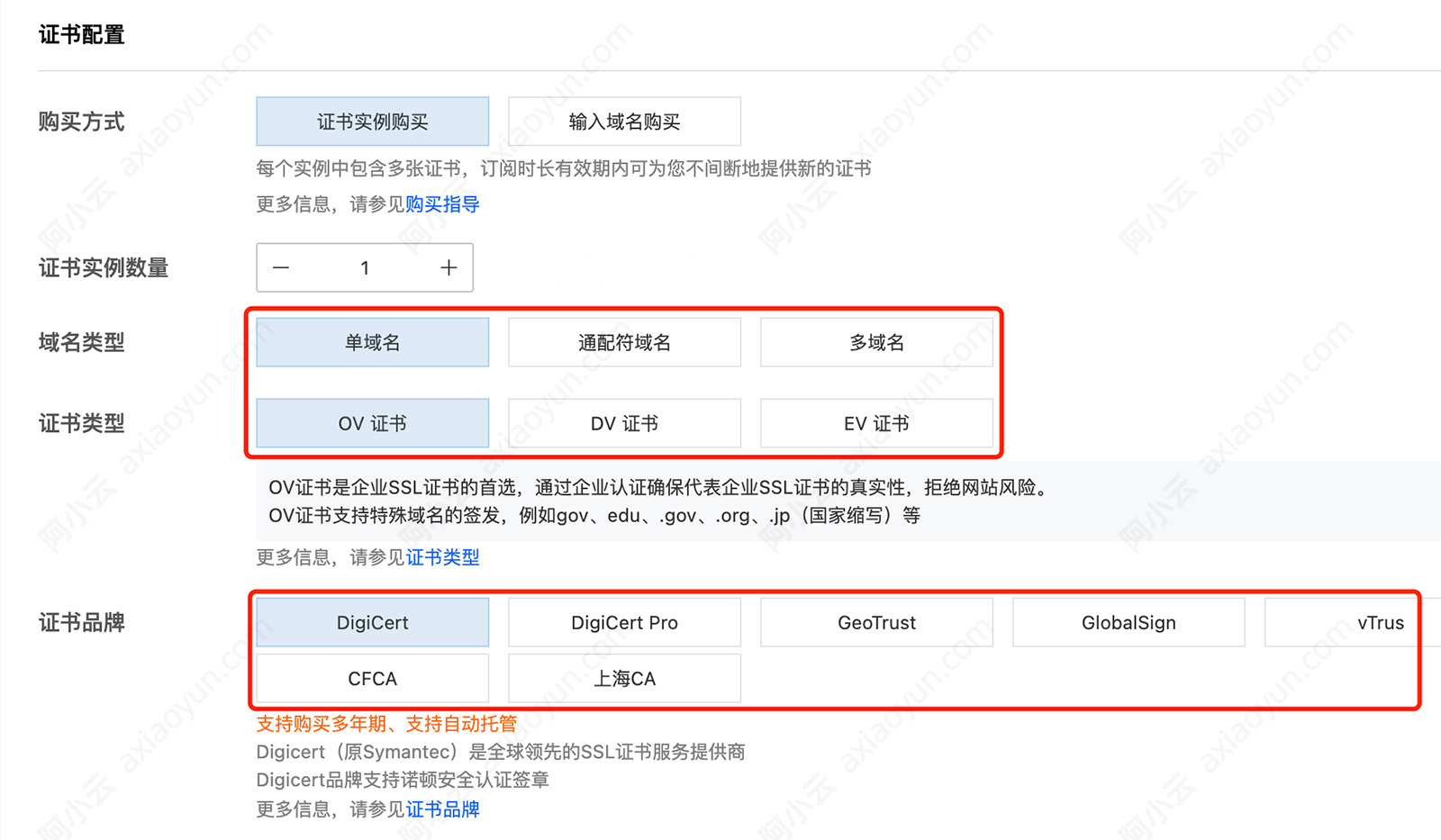Choose 通配符域名 domain type
The image size is (1441, 840).
point(624,342)
